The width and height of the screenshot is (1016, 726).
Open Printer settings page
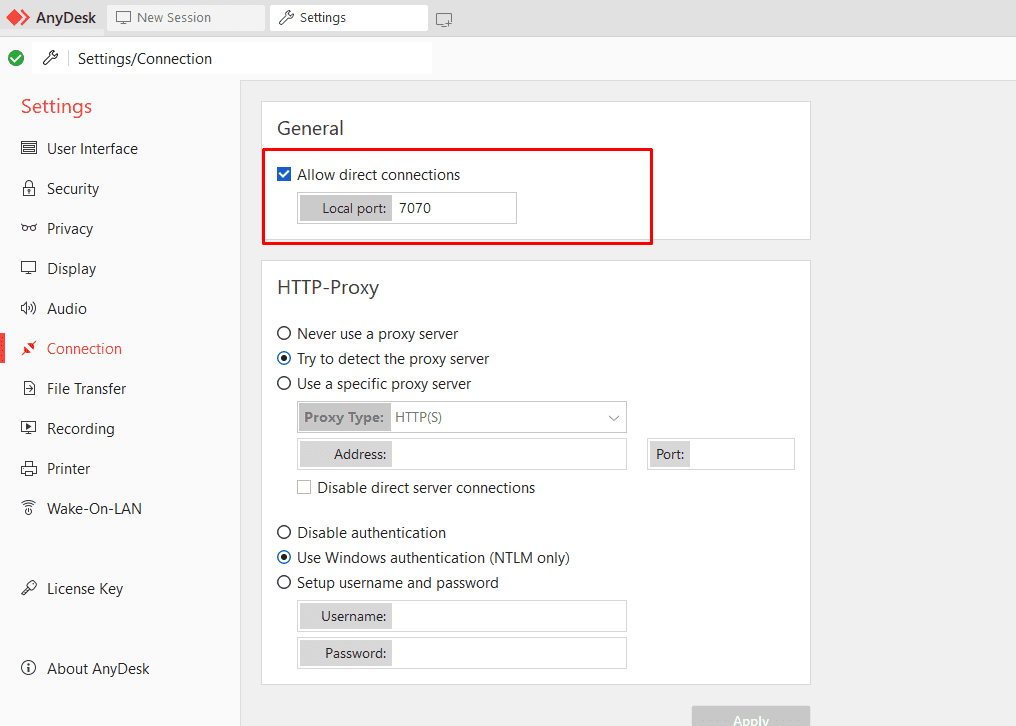(x=68, y=469)
